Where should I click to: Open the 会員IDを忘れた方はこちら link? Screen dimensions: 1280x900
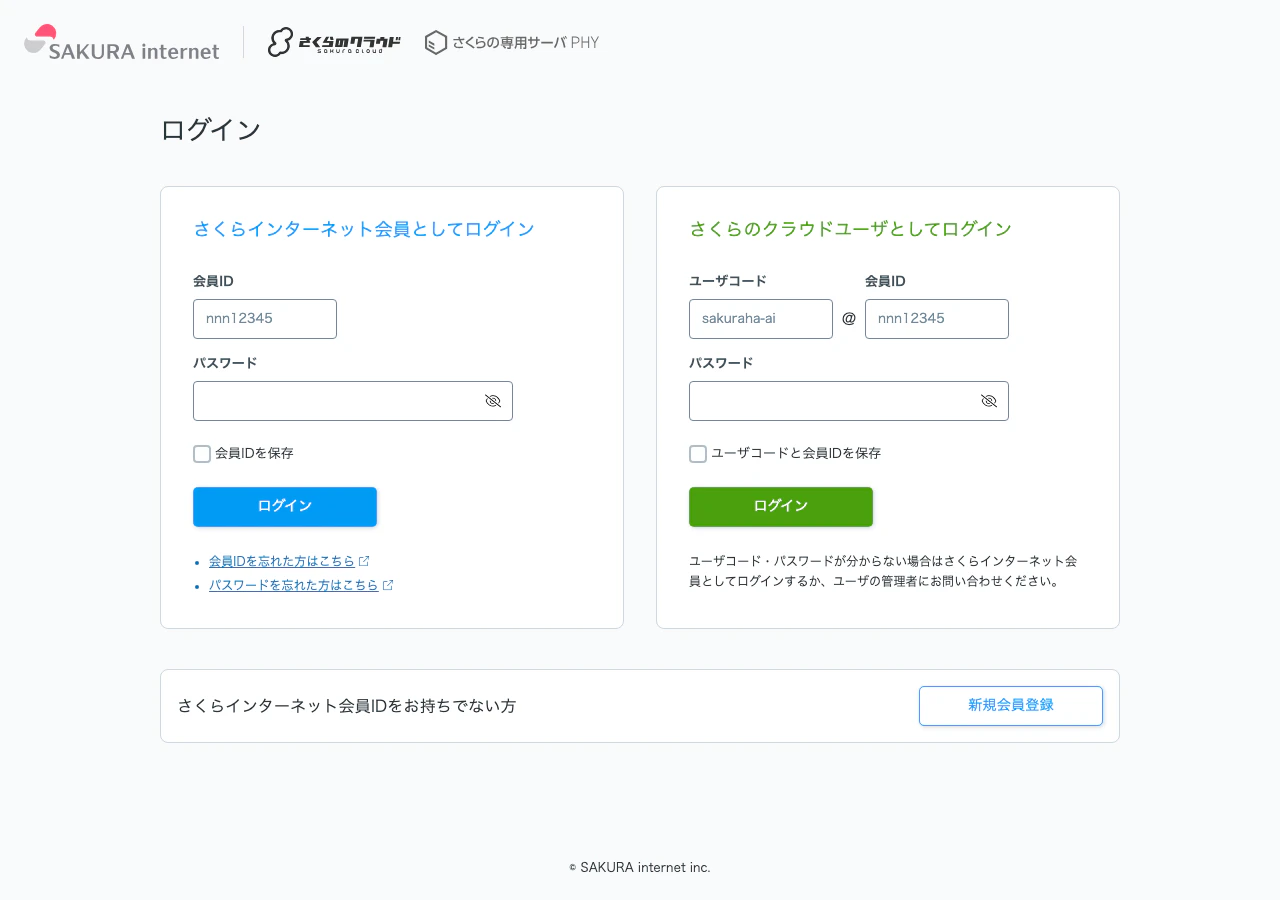282,562
